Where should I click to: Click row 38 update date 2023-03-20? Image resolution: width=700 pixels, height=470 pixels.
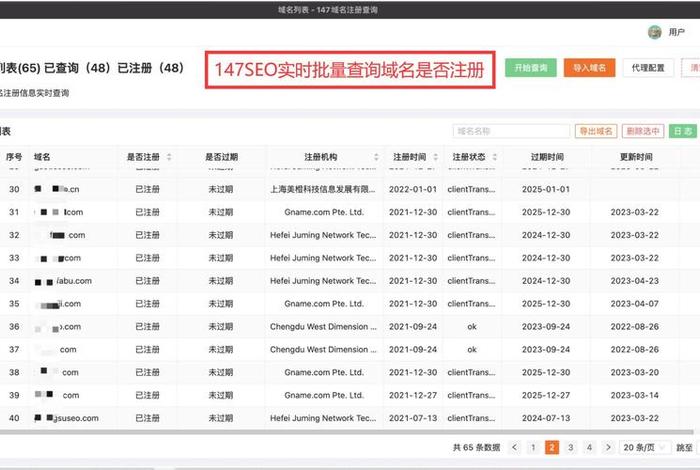point(635,372)
